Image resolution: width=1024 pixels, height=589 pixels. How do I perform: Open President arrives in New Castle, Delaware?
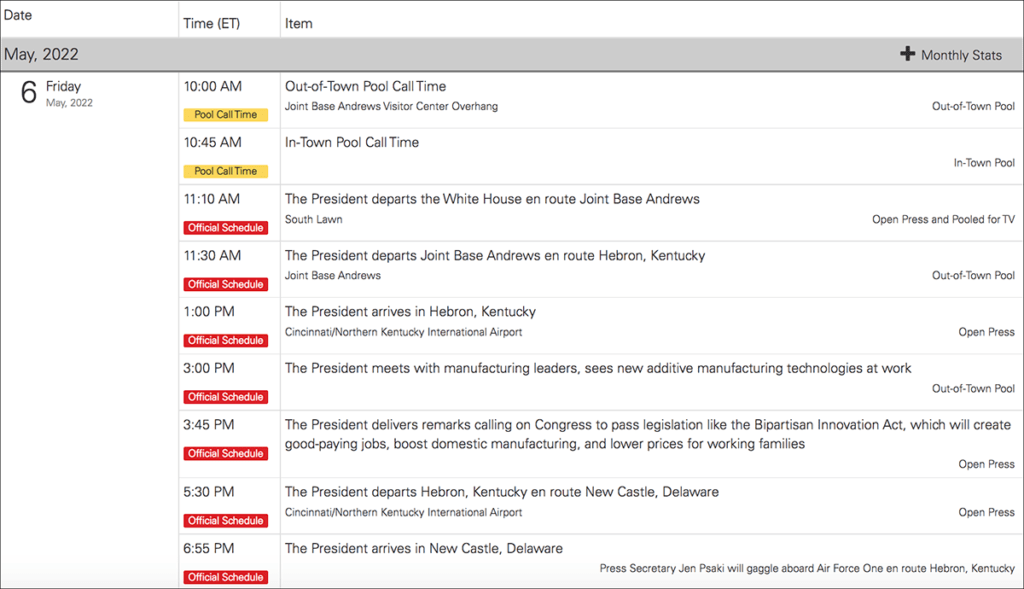[423, 549]
